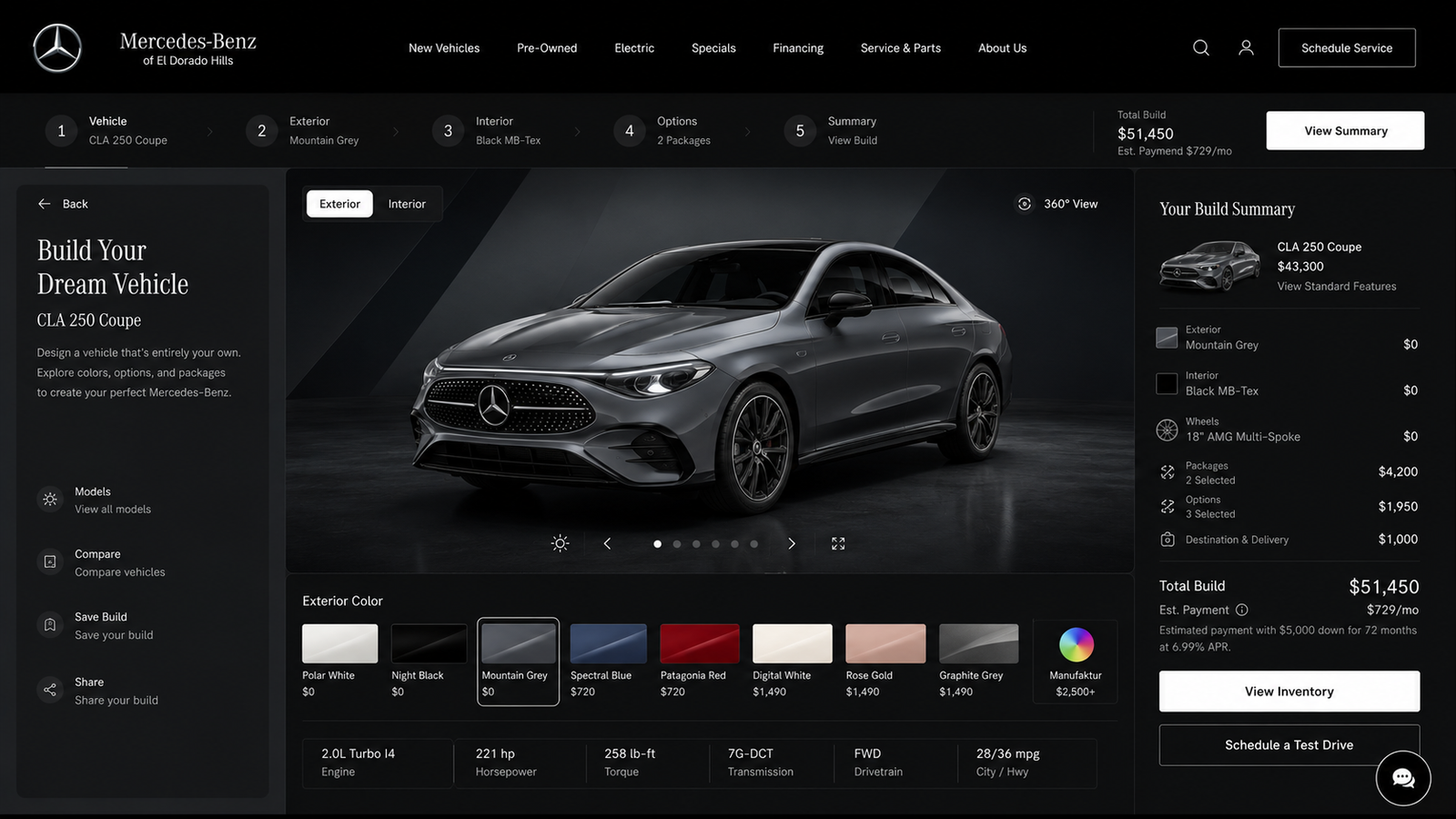Open View Standard Features link
1456x819 pixels.
pos(1336,287)
